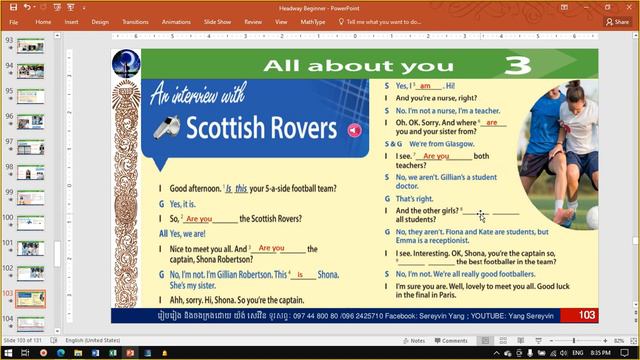Image resolution: width=640 pixels, height=360 pixels.
Task: Click the whistle image beside Scottish Rovers
Action: tap(167, 127)
